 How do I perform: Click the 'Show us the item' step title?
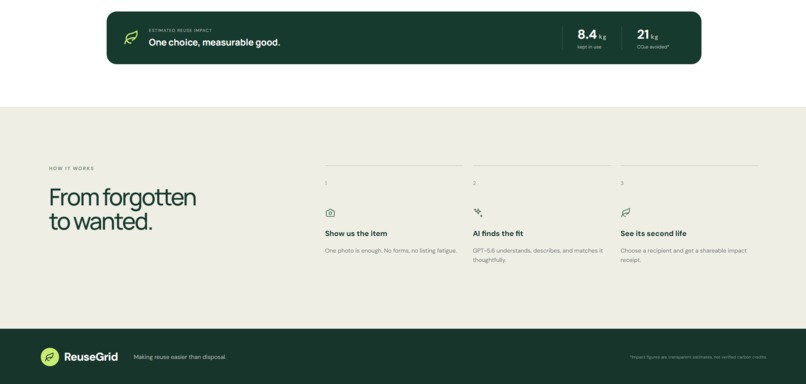tap(356, 233)
